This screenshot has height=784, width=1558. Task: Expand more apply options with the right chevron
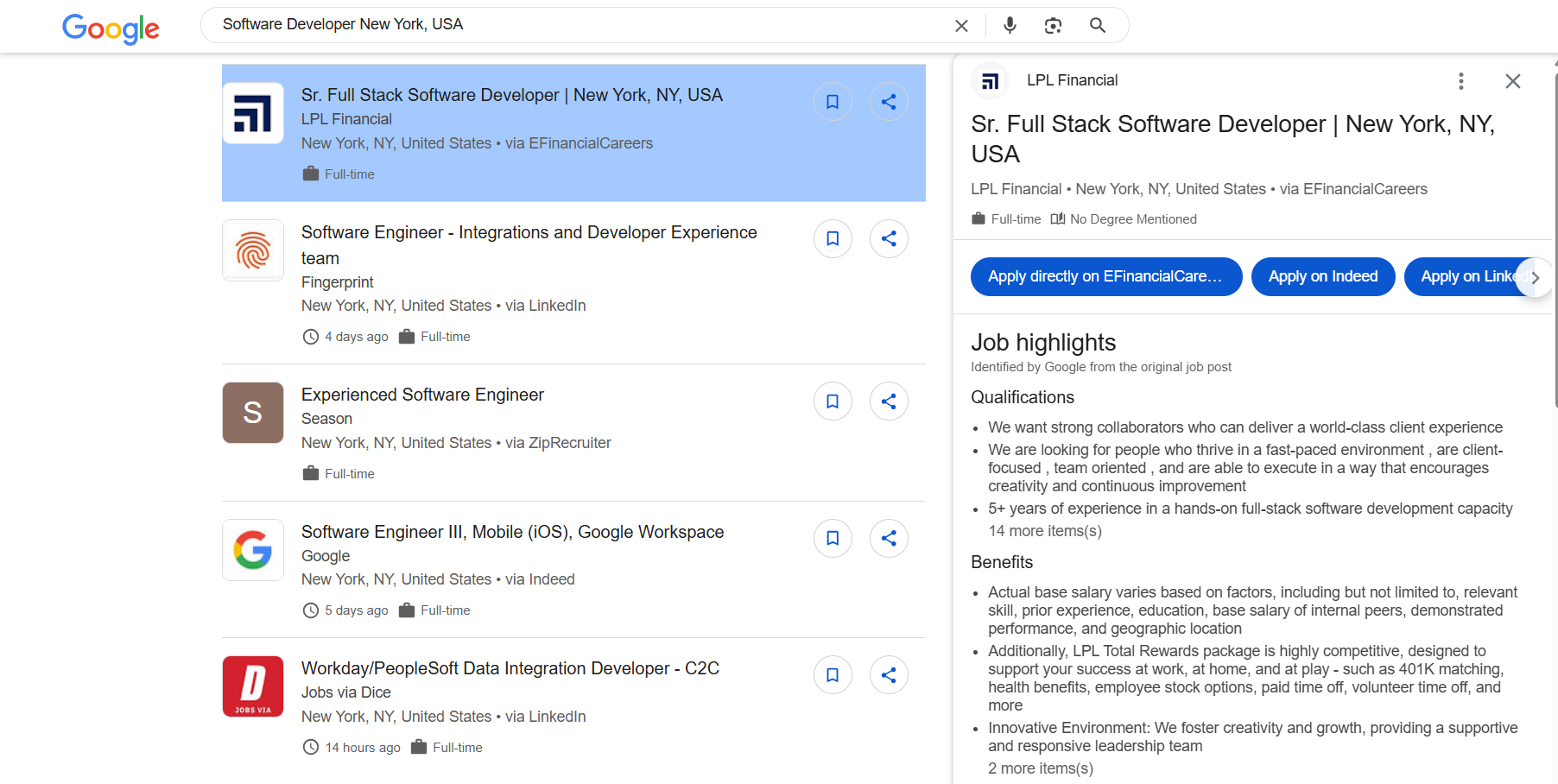(1536, 277)
